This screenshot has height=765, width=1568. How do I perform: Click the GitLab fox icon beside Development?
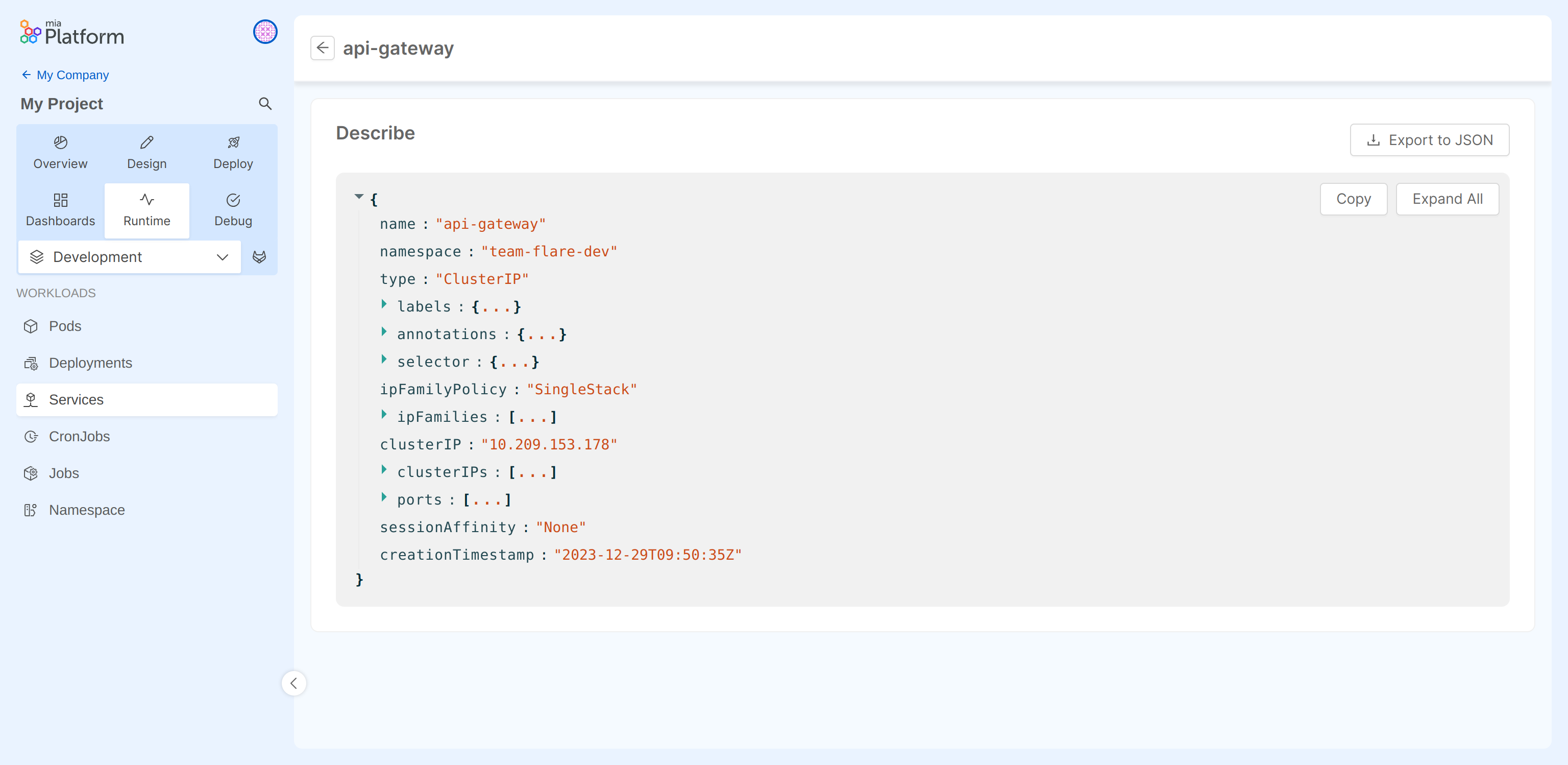pos(259,257)
